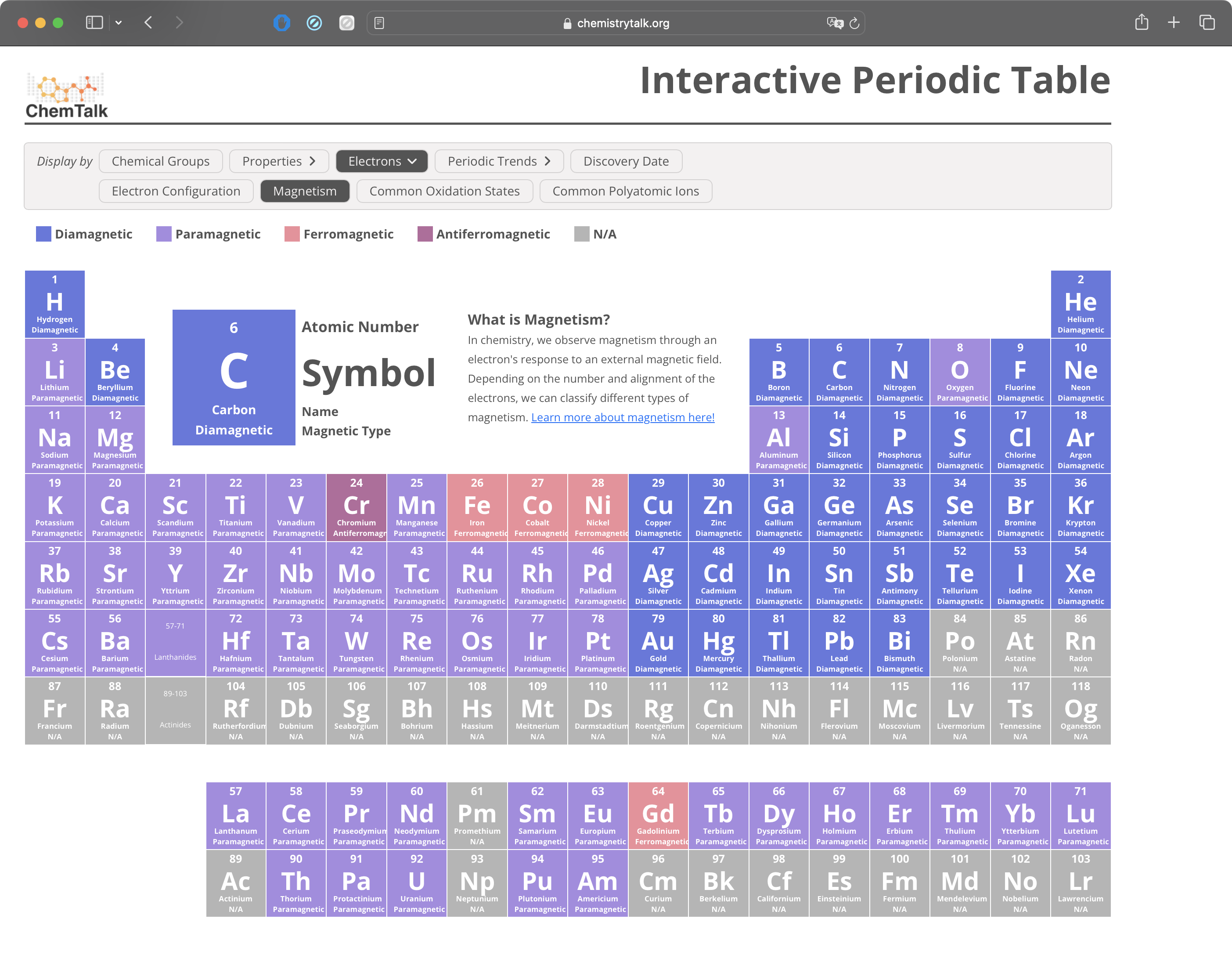Click the N/A legend swatch
The height and width of the screenshot is (962, 1232).
click(x=582, y=234)
